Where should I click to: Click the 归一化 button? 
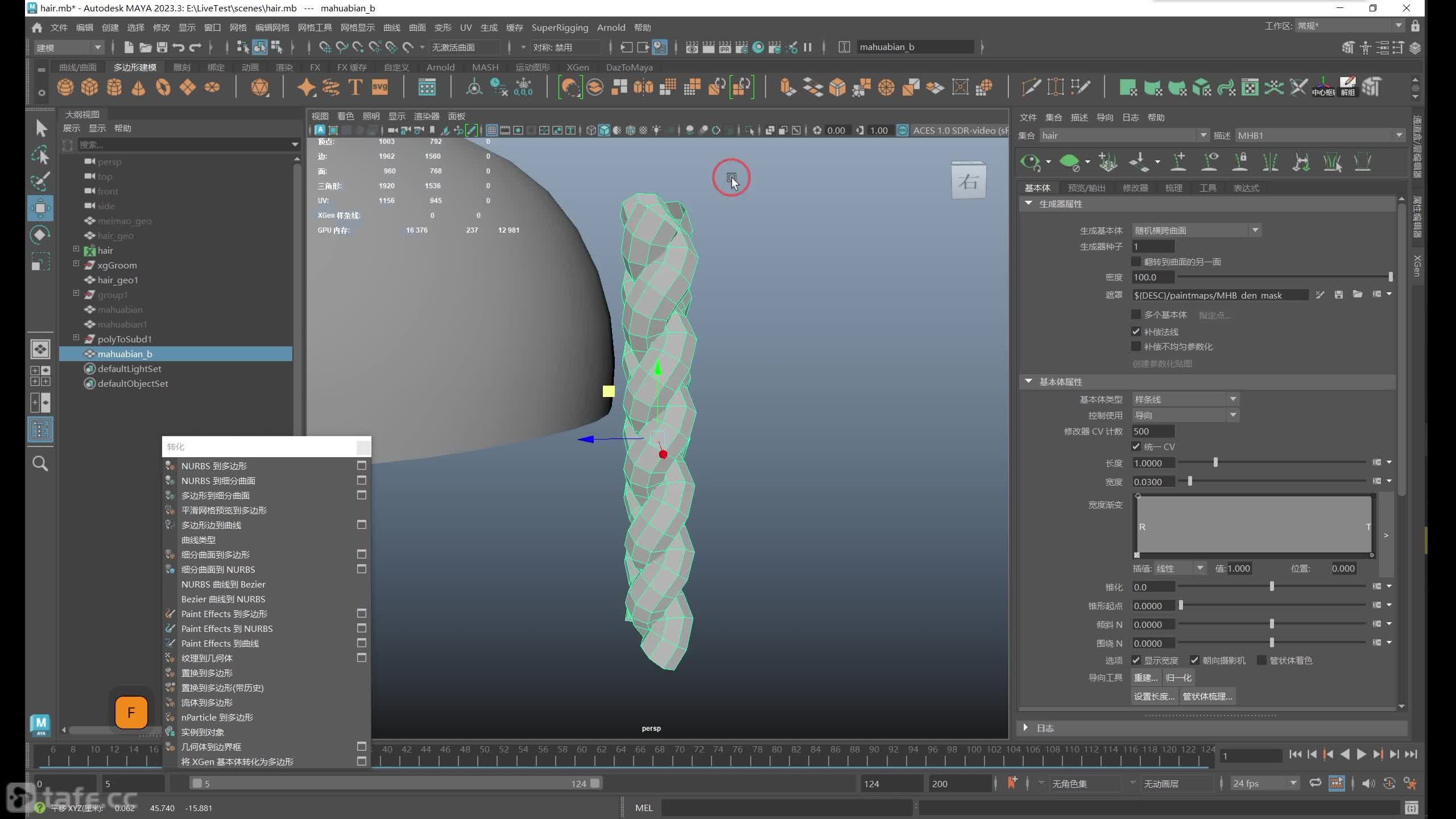(x=1178, y=677)
